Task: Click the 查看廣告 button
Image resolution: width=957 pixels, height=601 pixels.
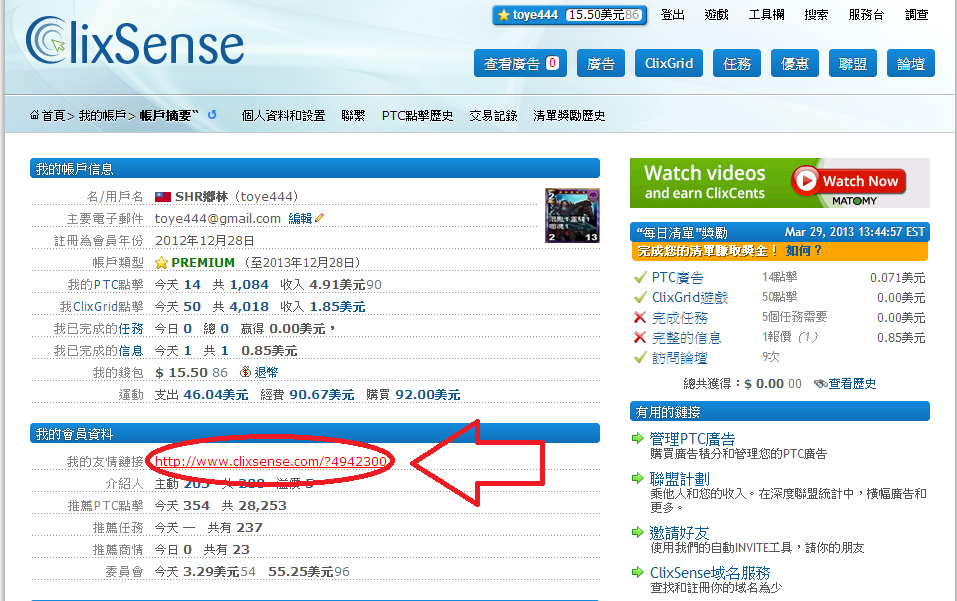Action: 521,63
